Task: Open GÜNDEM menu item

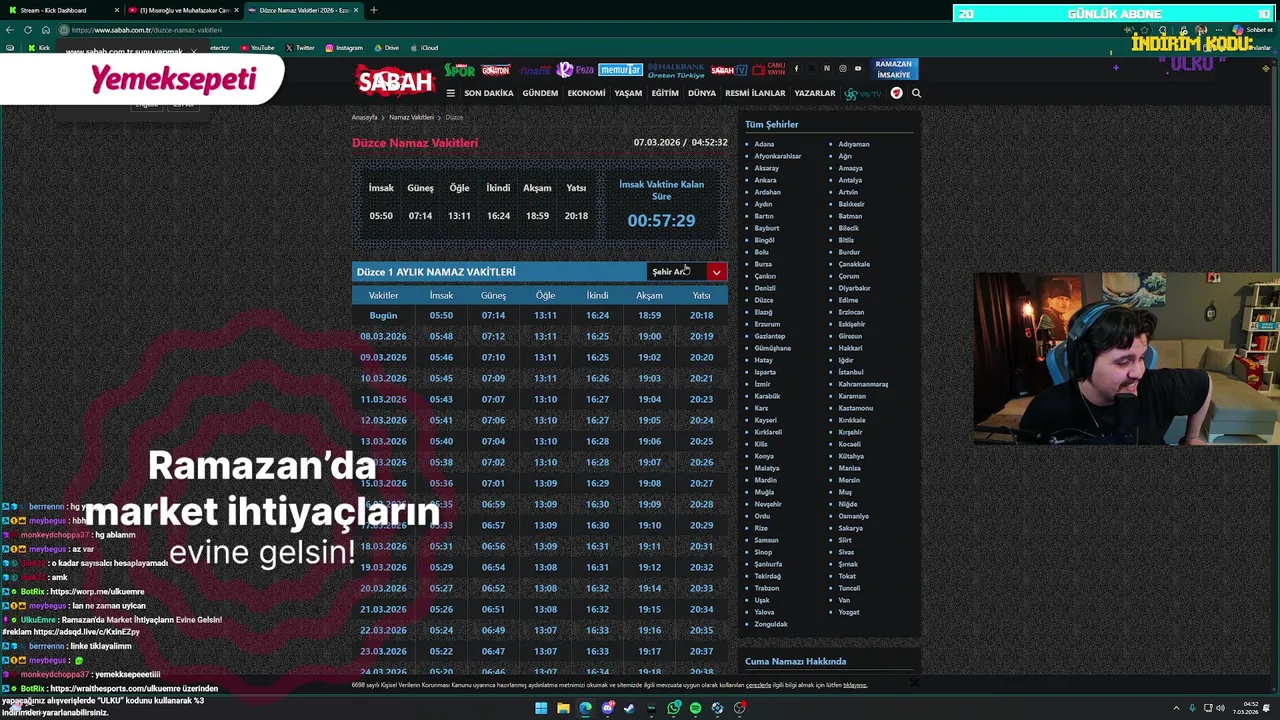Action: [540, 93]
